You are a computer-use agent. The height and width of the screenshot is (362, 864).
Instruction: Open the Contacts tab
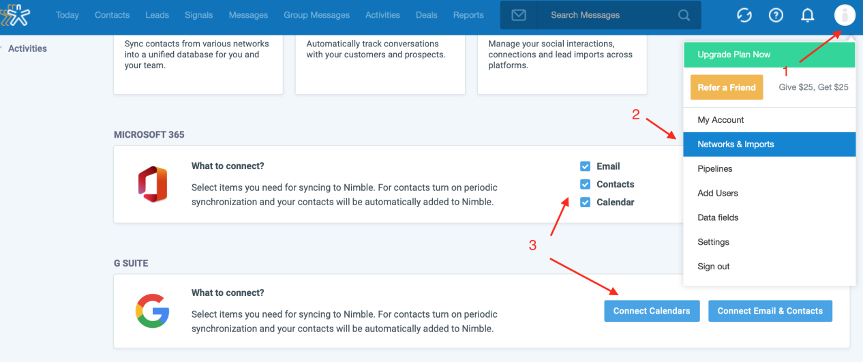pyautogui.click(x=112, y=15)
